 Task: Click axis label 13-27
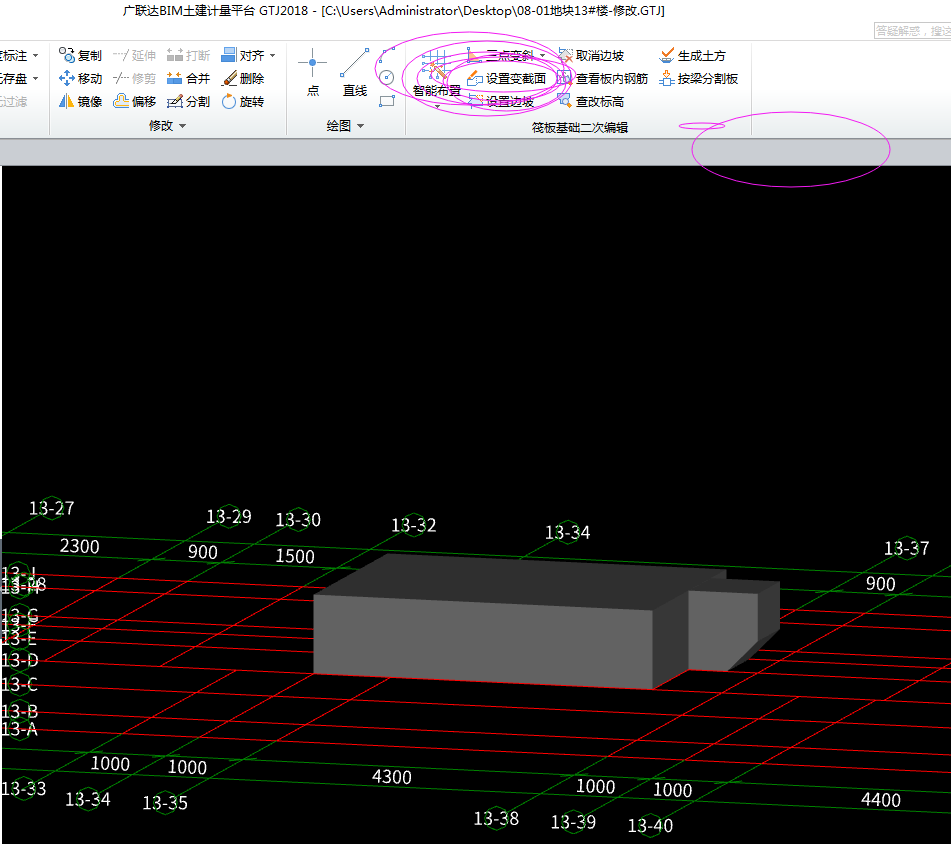(52, 508)
